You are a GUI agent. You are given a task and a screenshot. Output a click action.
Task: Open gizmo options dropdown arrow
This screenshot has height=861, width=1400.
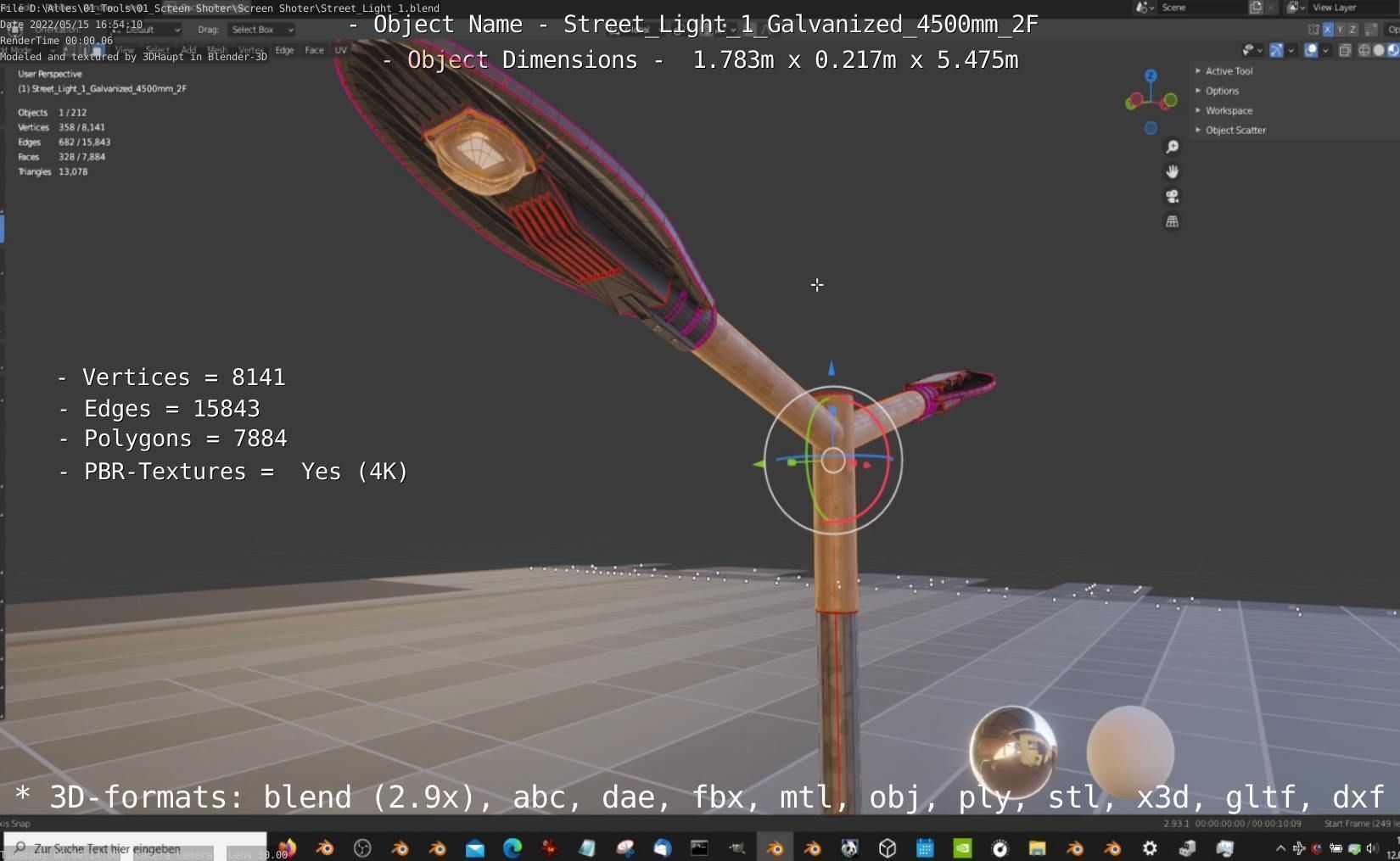1291,50
